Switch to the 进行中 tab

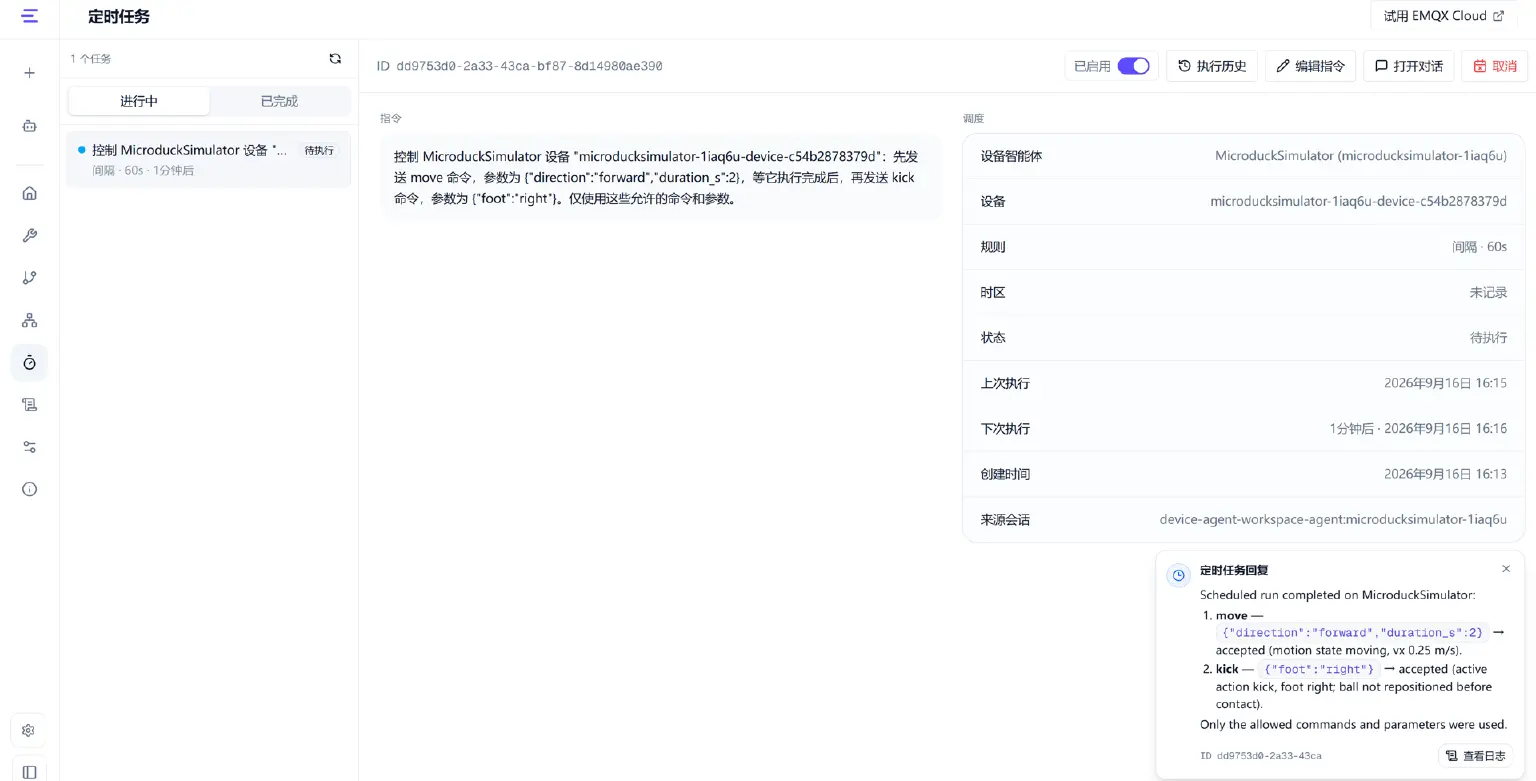[x=139, y=101]
